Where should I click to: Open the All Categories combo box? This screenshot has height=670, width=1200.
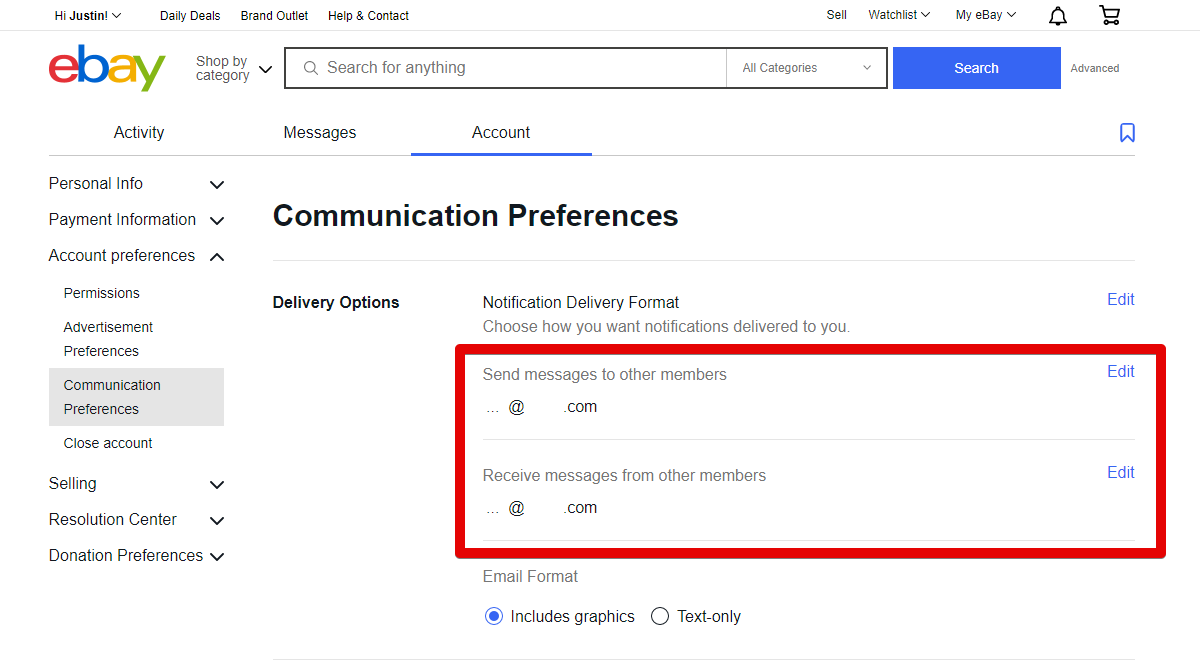tap(806, 68)
